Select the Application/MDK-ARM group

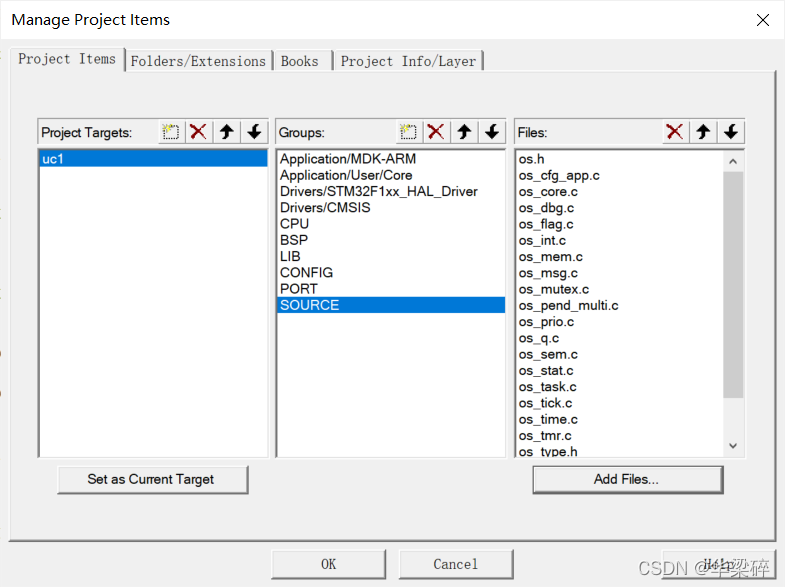point(390,159)
